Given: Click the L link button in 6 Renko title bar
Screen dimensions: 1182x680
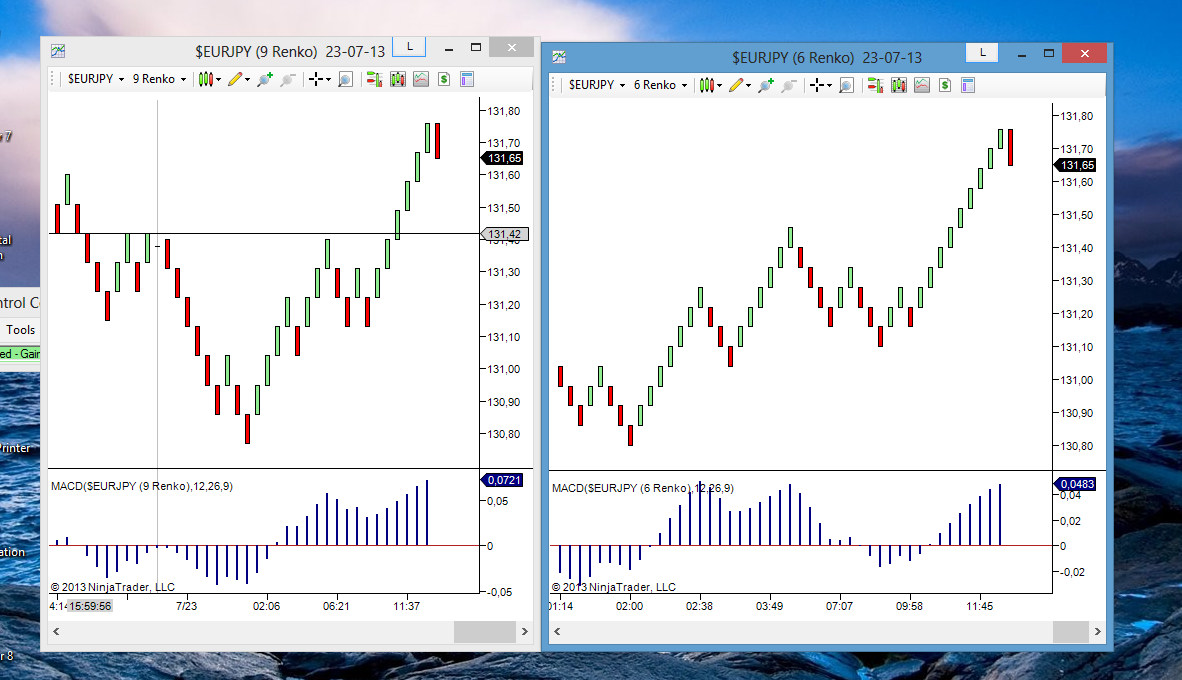Looking at the screenshot, I should tap(982, 53).
